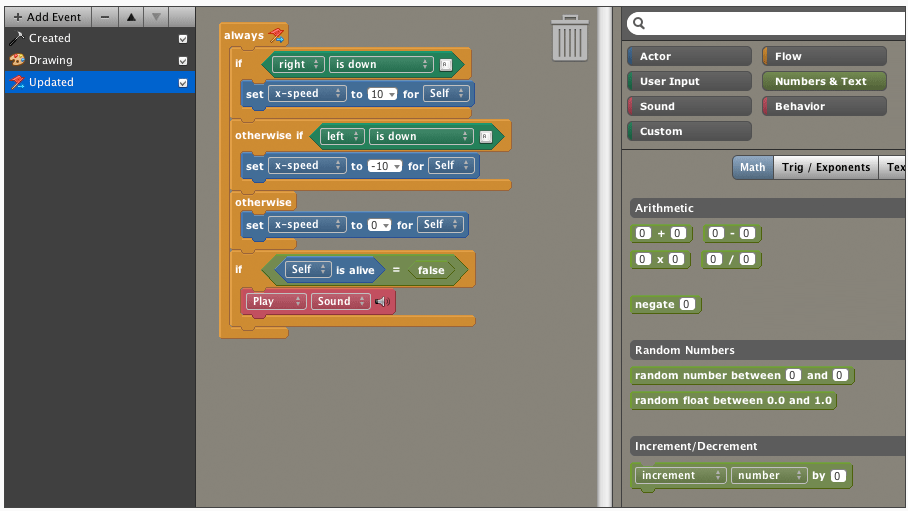Click key picker icon beside right is down

pos(445,64)
